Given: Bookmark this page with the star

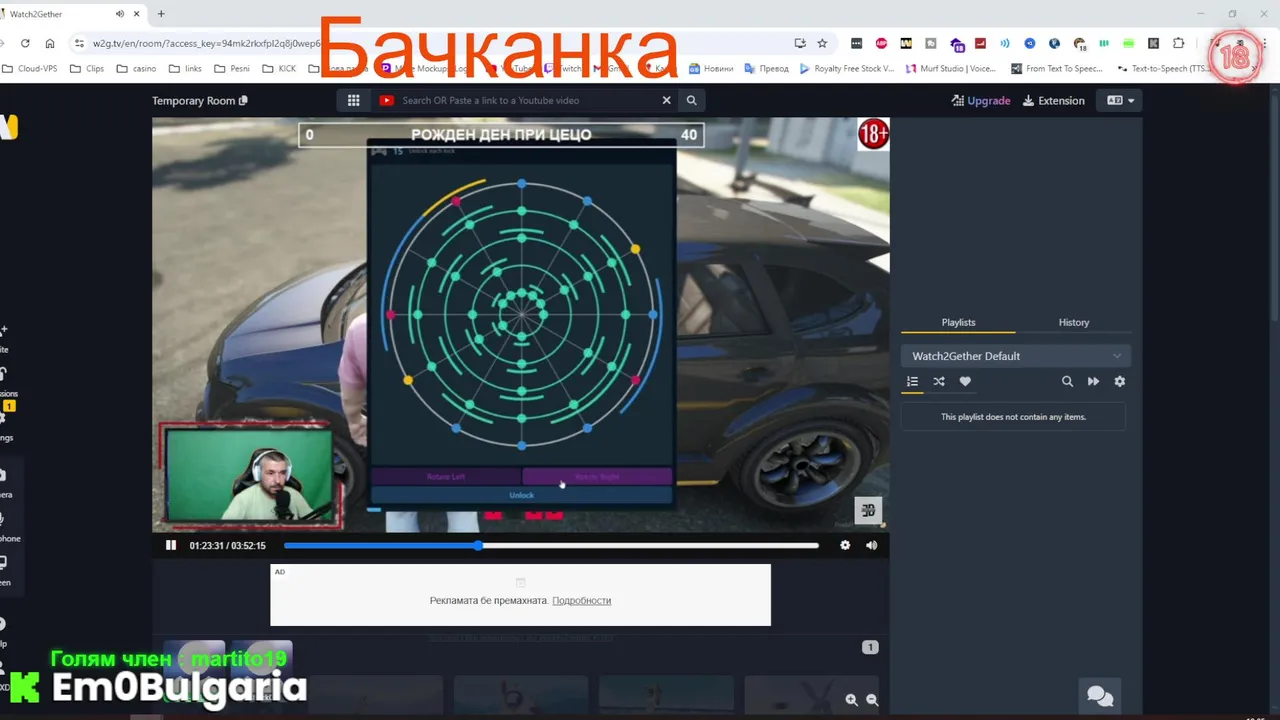Looking at the screenshot, I should (822, 43).
